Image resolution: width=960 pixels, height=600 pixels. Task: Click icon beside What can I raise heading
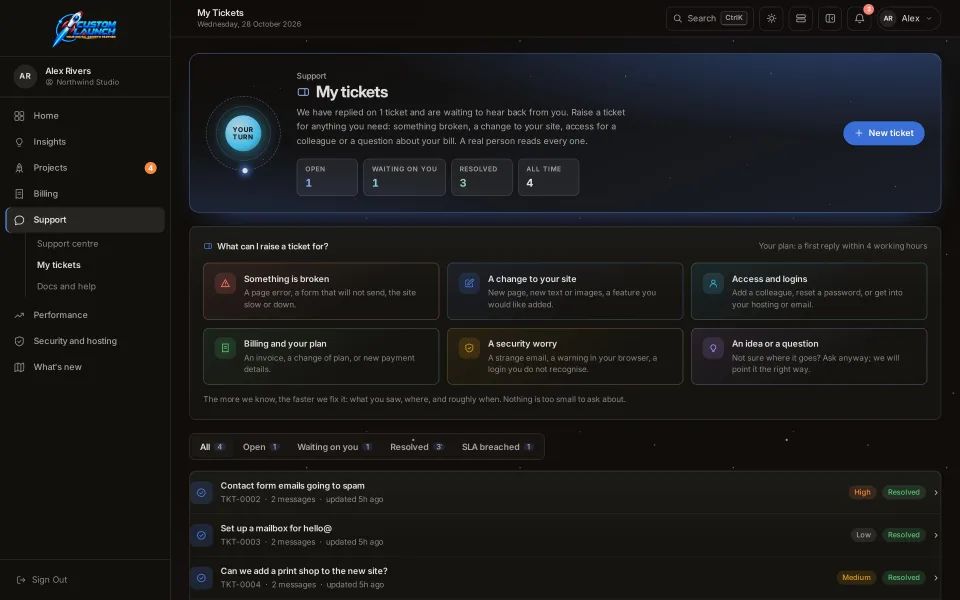click(208, 246)
